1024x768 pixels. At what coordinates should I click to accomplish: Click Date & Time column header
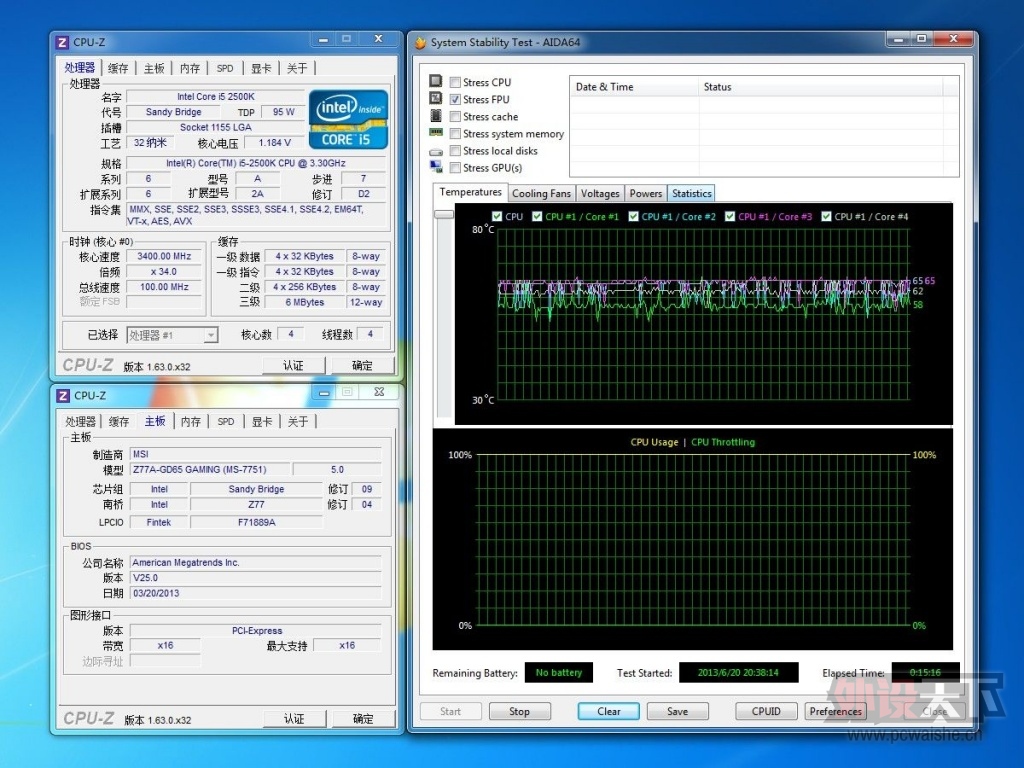pyautogui.click(x=635, y=87)
